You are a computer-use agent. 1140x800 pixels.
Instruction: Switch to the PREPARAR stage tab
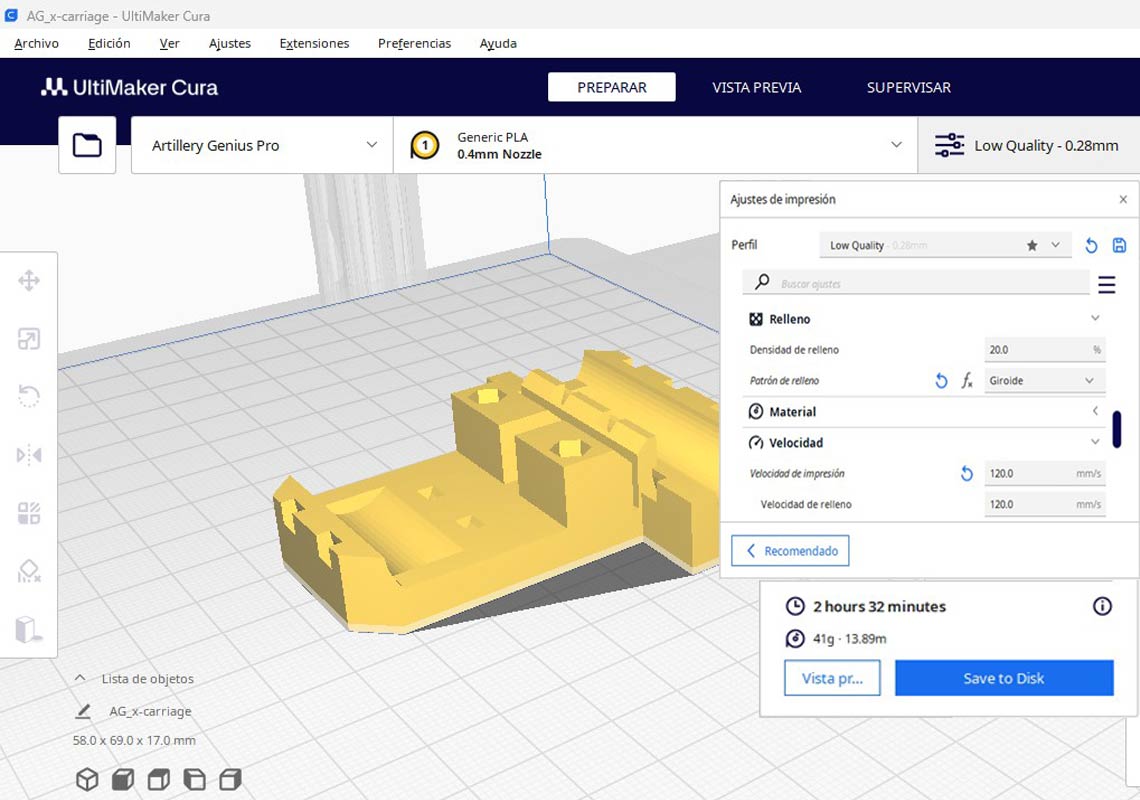tap(611, 87)
